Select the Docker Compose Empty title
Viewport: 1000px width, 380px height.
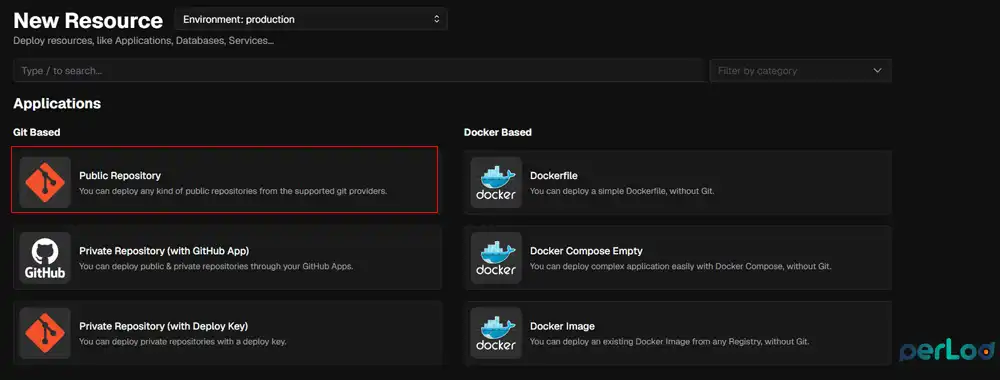click(x=586, y=251)
